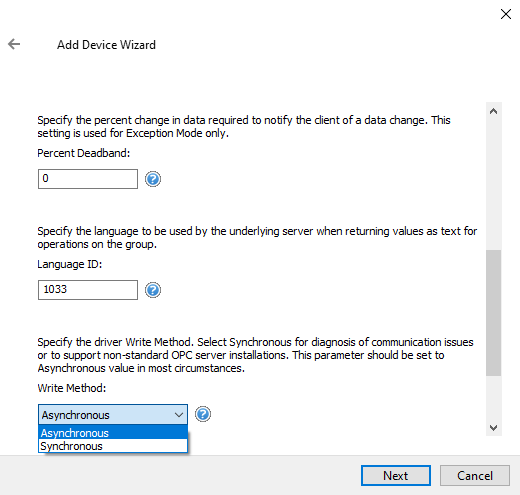Click the Write Method combo box text
Image resolution: width=520 pixels, height=495 pixels.
75,415
